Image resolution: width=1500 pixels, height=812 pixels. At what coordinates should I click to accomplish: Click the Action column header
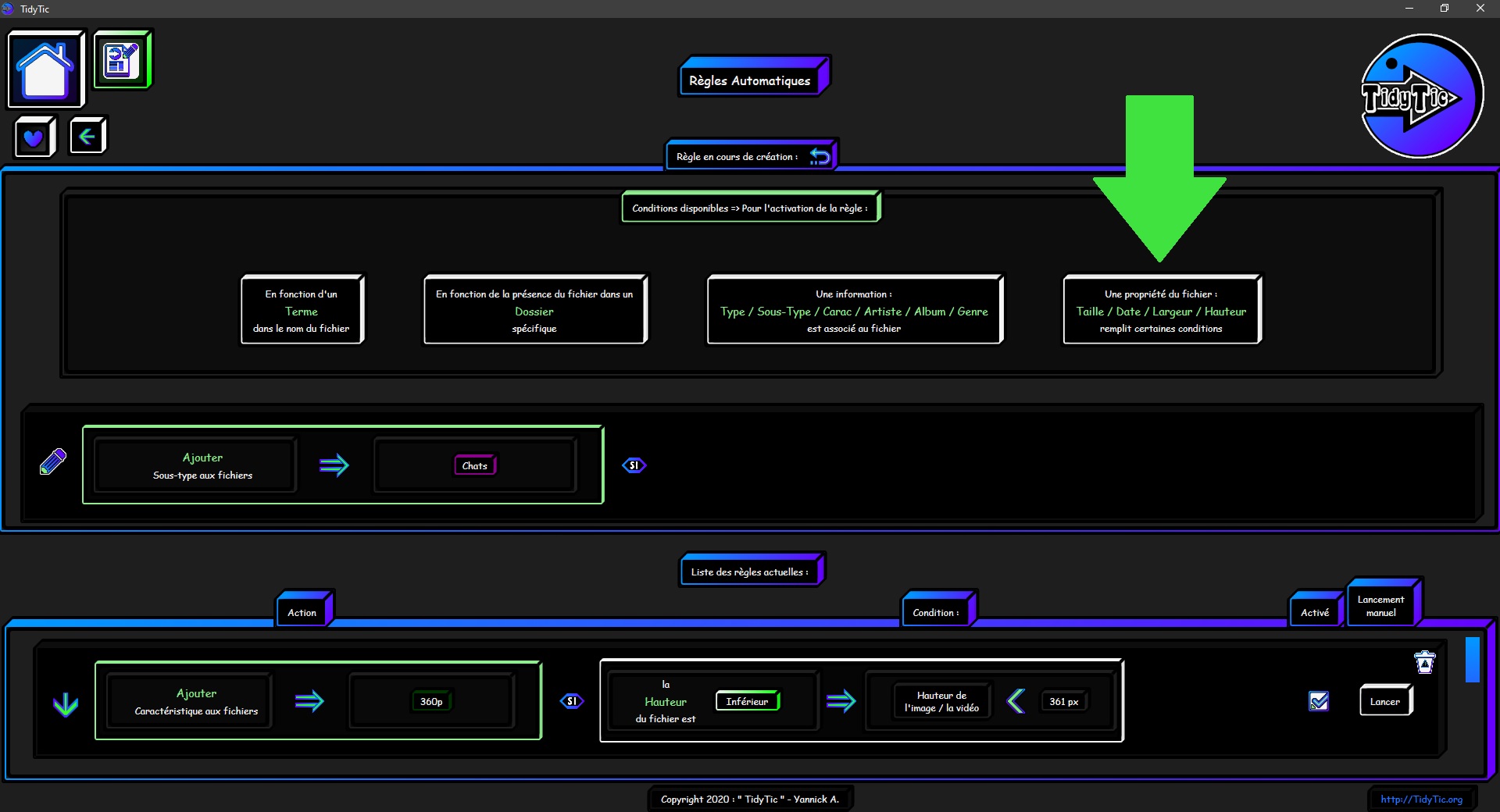click(x=302, y=612)
